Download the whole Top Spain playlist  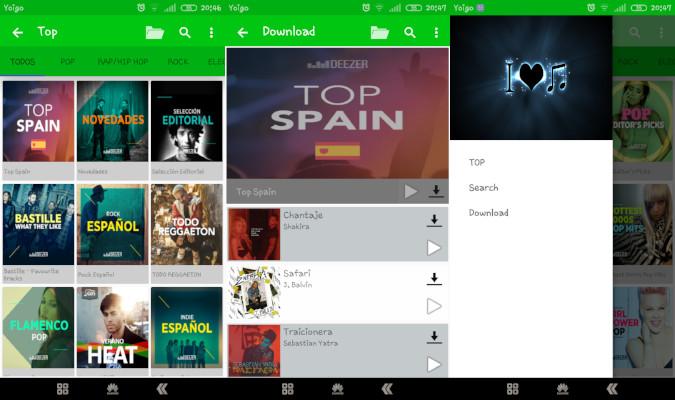point(436,191)
